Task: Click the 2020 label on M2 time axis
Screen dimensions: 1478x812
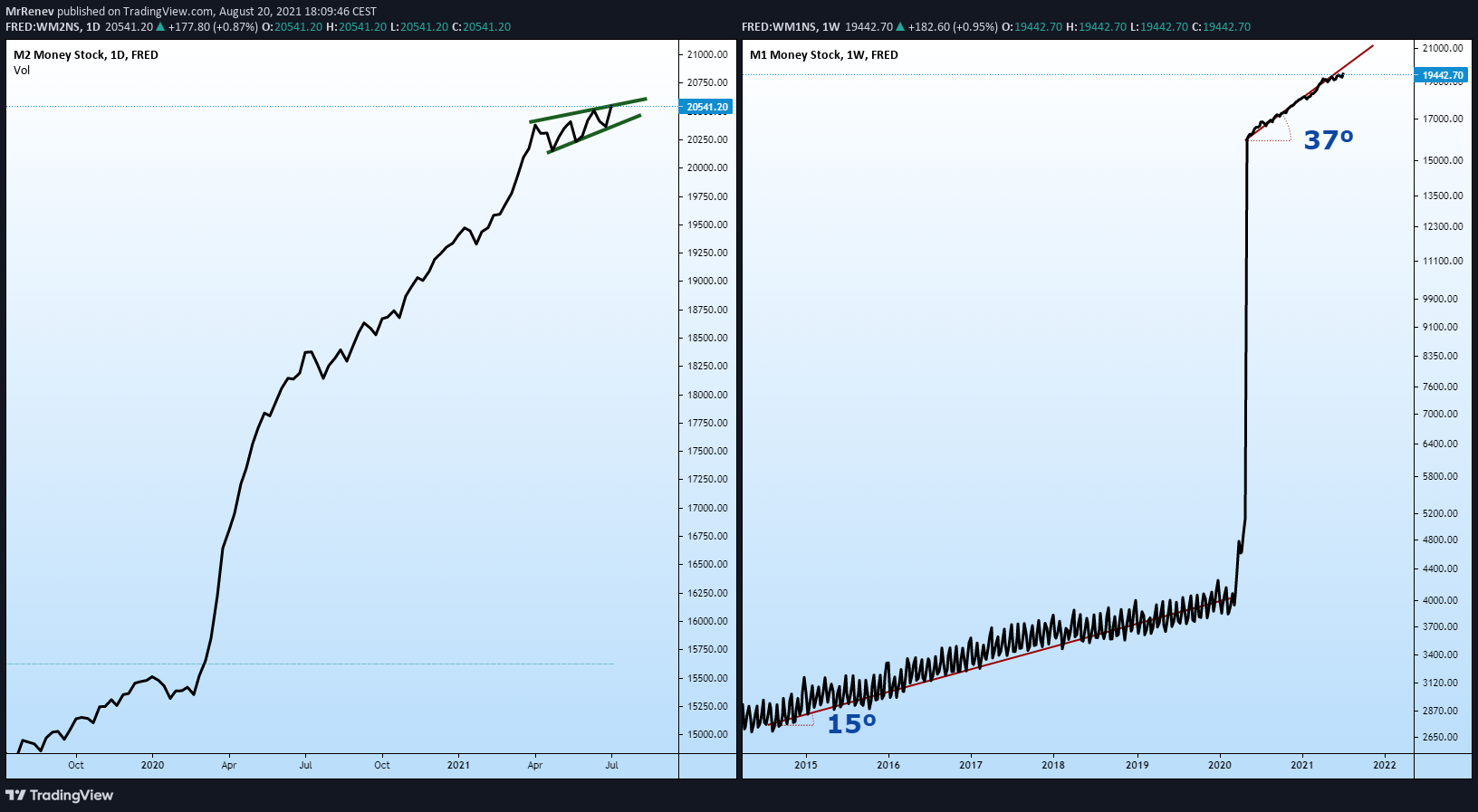Action: (x=152, y=765)
